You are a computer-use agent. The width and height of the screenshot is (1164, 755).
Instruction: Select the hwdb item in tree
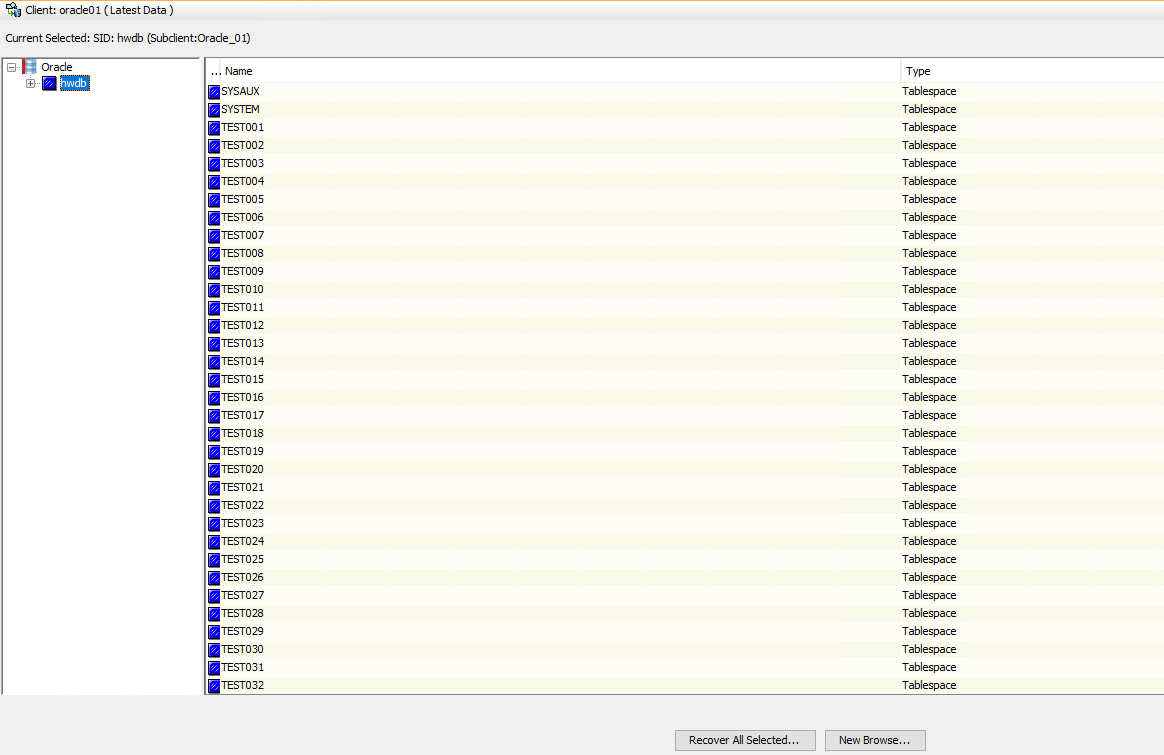[74, 84]
